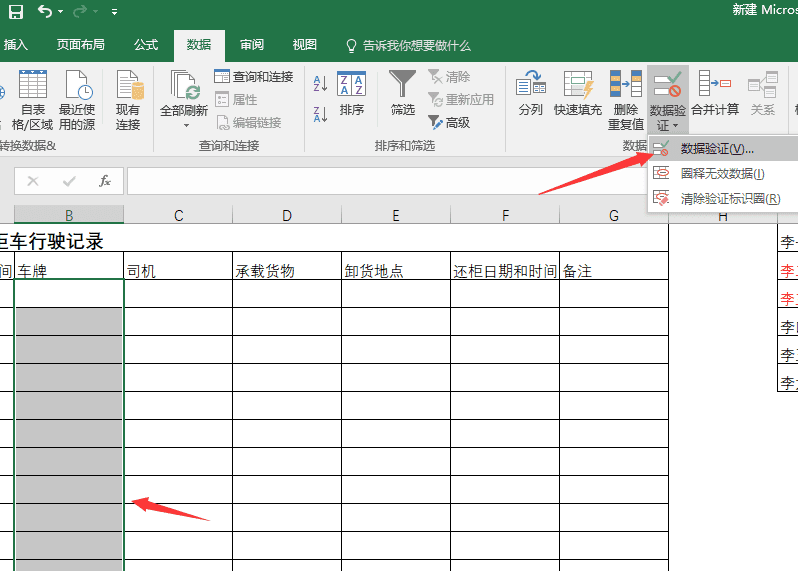
Task: Customize the Quick Access Toolbar dropdown
Action: [x=115, y=12]
